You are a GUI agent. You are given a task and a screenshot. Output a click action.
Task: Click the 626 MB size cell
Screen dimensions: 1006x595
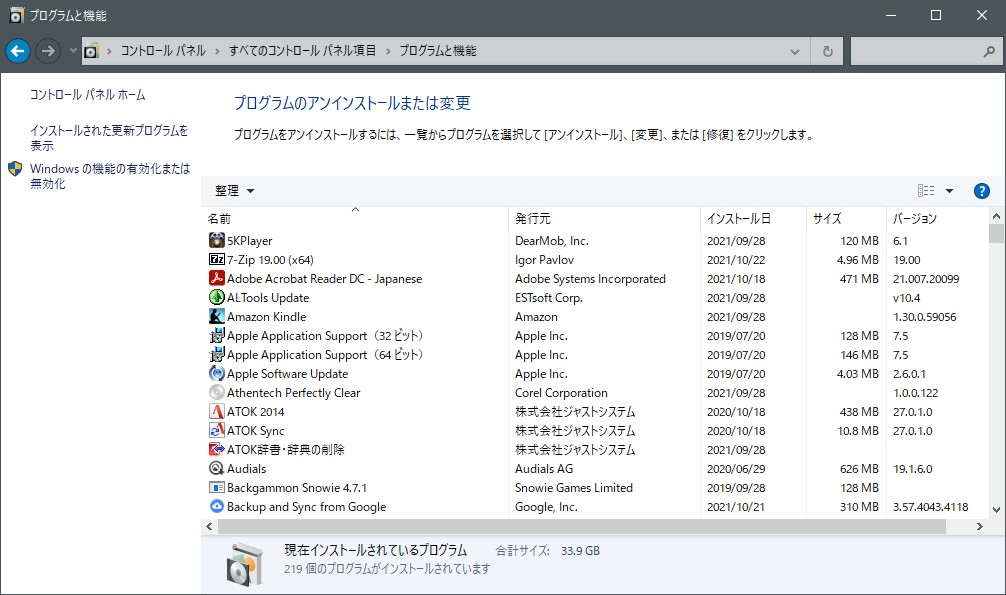pyautogui.click(x=859, y=469)
